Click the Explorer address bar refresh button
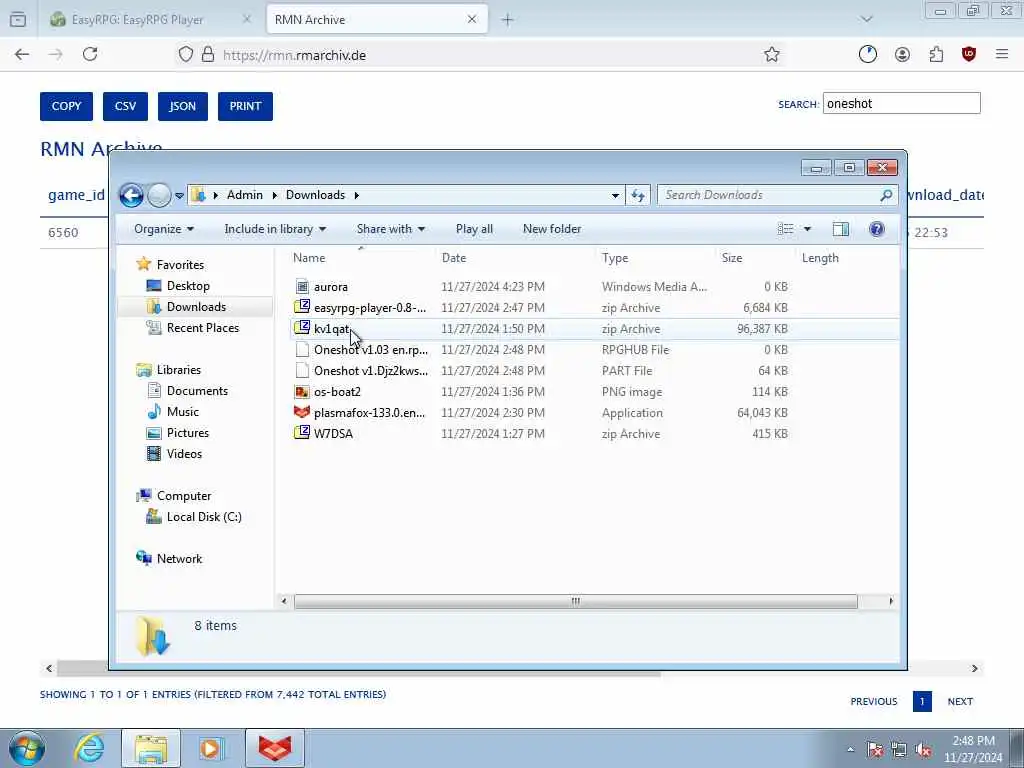This screenshot has height=768, width=1024. click(638, 195)
